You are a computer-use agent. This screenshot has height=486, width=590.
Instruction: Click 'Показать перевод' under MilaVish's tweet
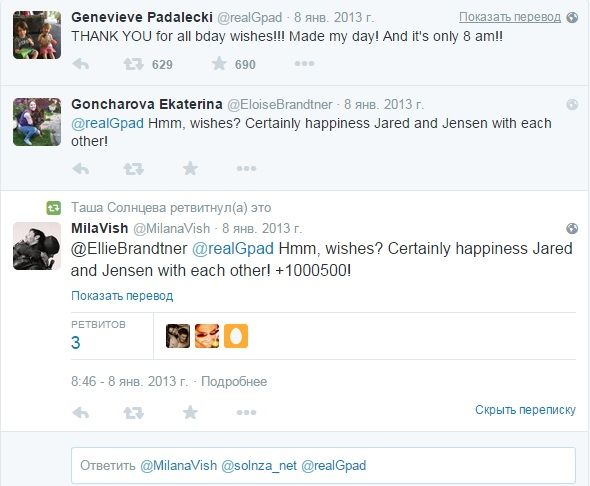[x=122, y=296]
